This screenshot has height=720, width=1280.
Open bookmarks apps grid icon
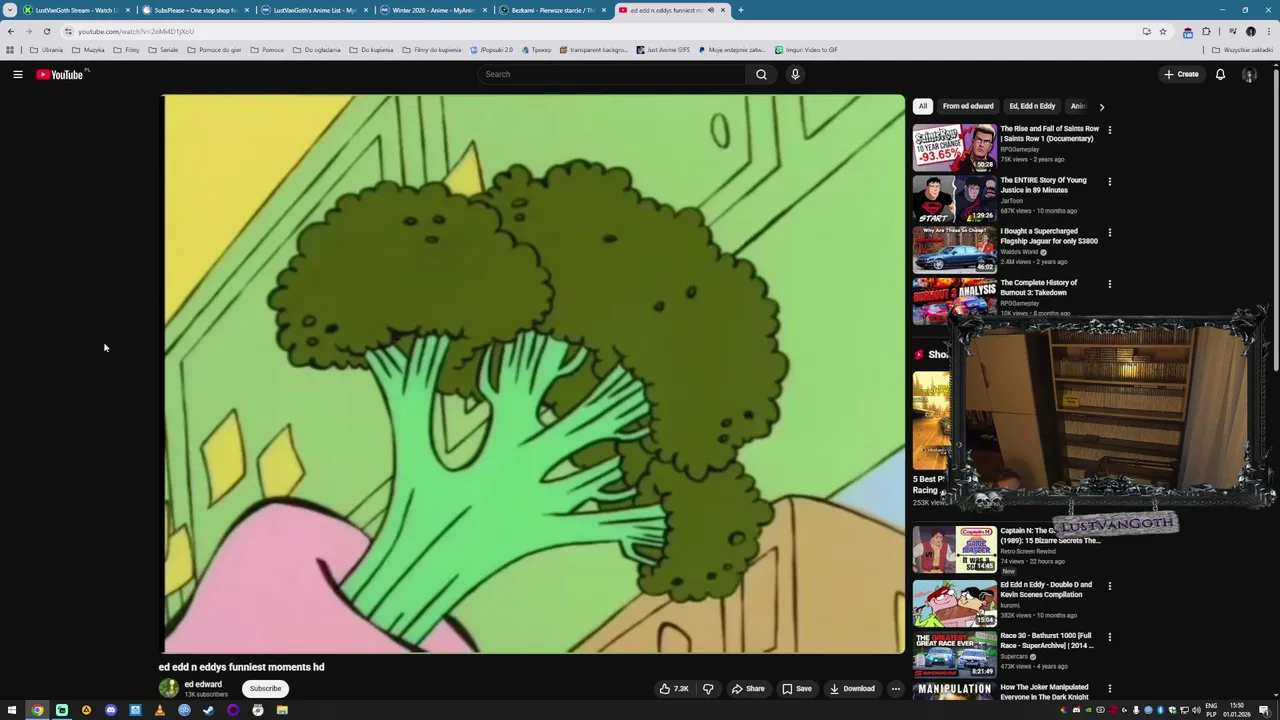(10, 50)
